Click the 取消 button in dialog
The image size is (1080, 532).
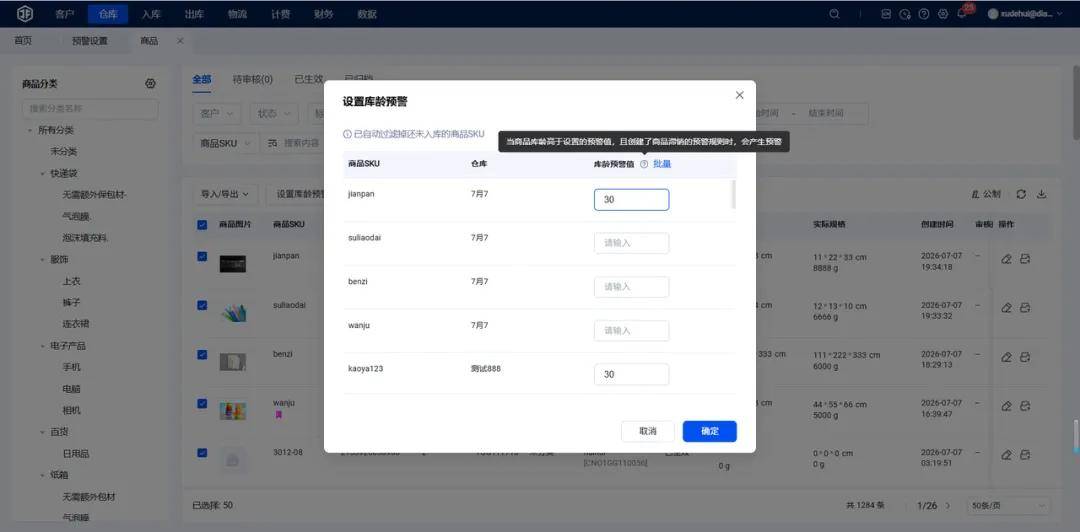pos(647,431)
